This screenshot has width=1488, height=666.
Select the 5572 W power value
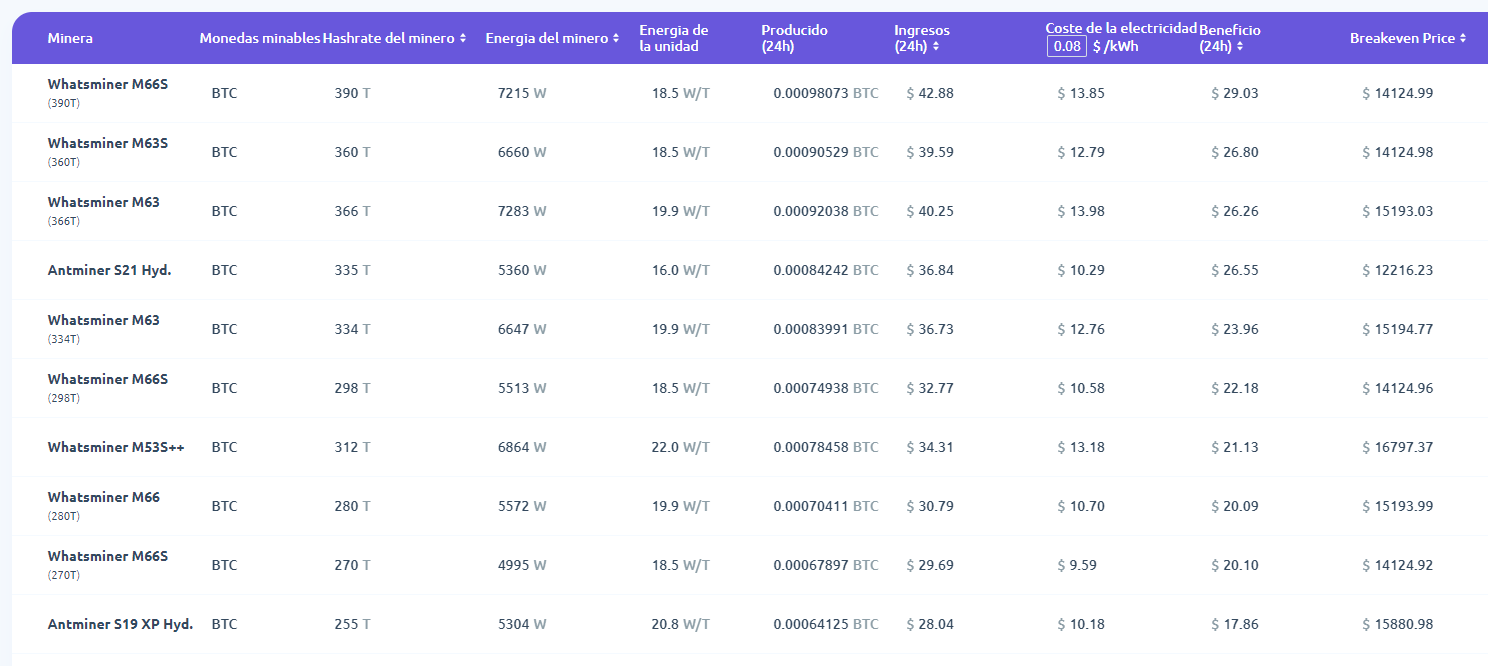click(x=522, y=506)
